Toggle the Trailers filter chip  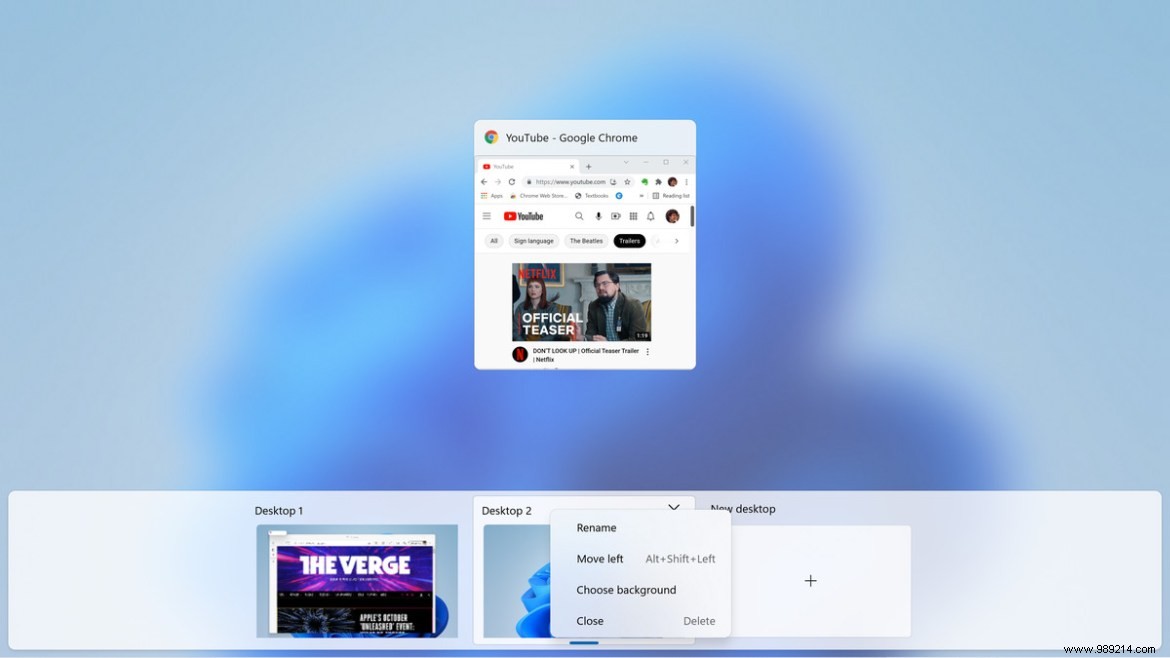[630, 241]
